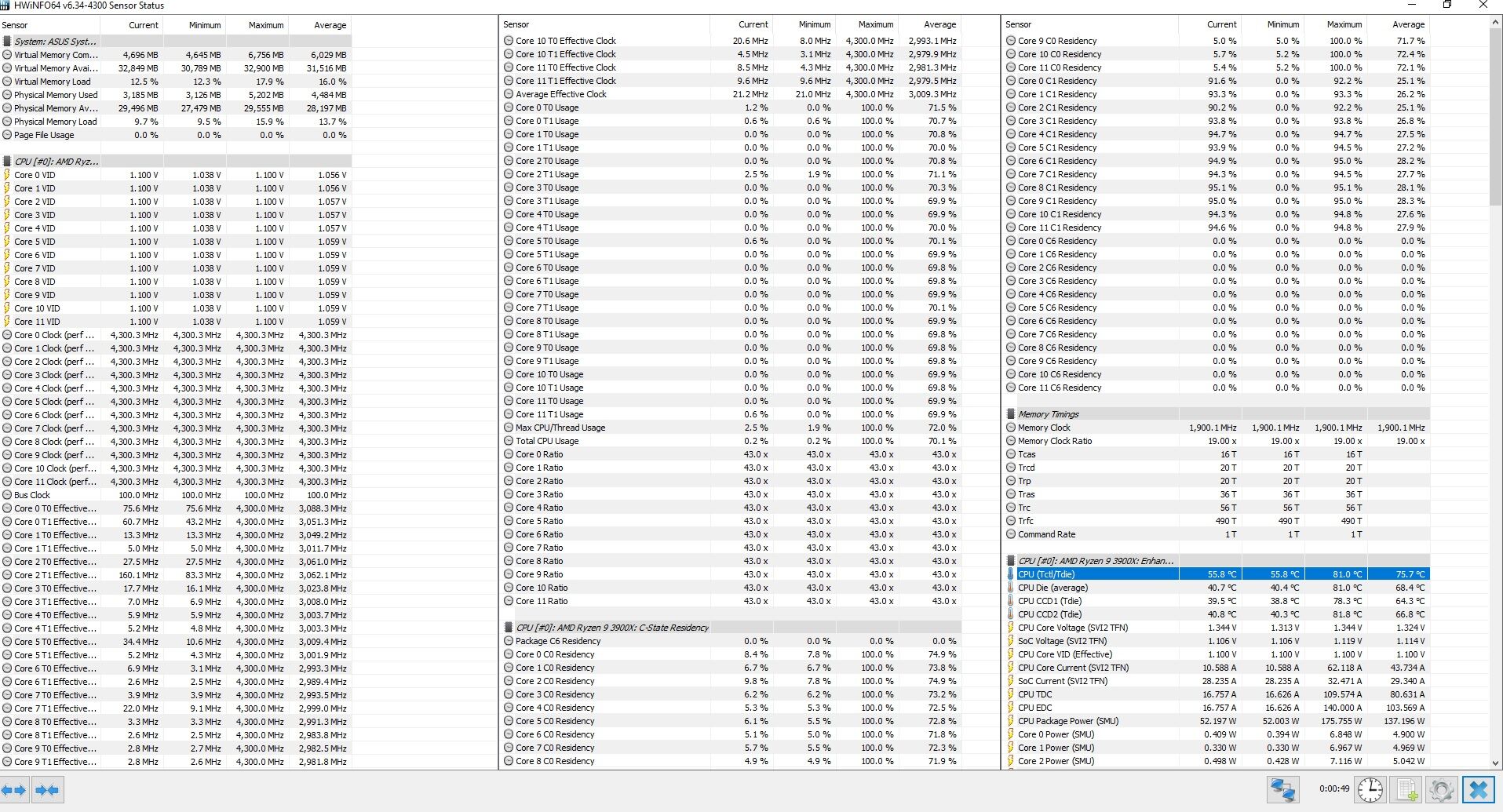Click the lightning icon beside CPU Package Power (SMU)

click(1011, 721)
